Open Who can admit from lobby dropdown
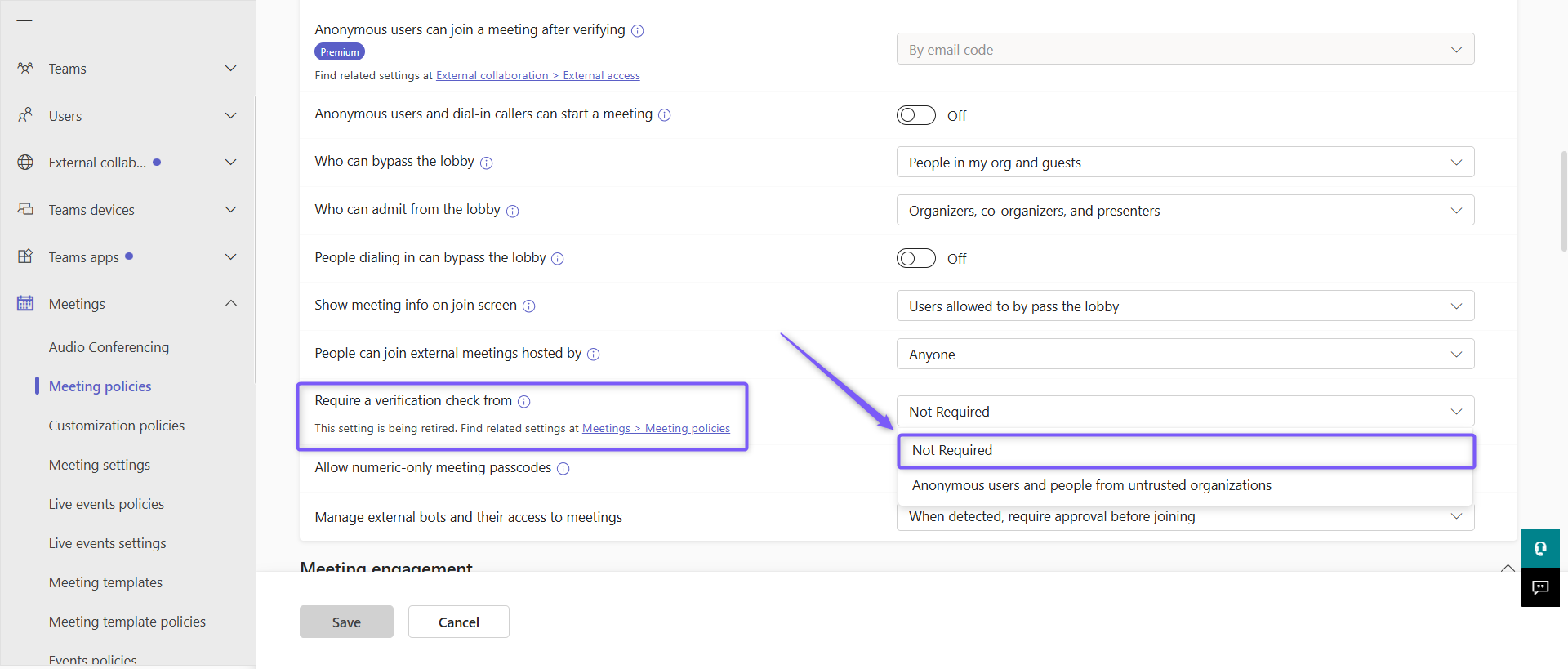 pyautogui.click(x=1185, y=211)
